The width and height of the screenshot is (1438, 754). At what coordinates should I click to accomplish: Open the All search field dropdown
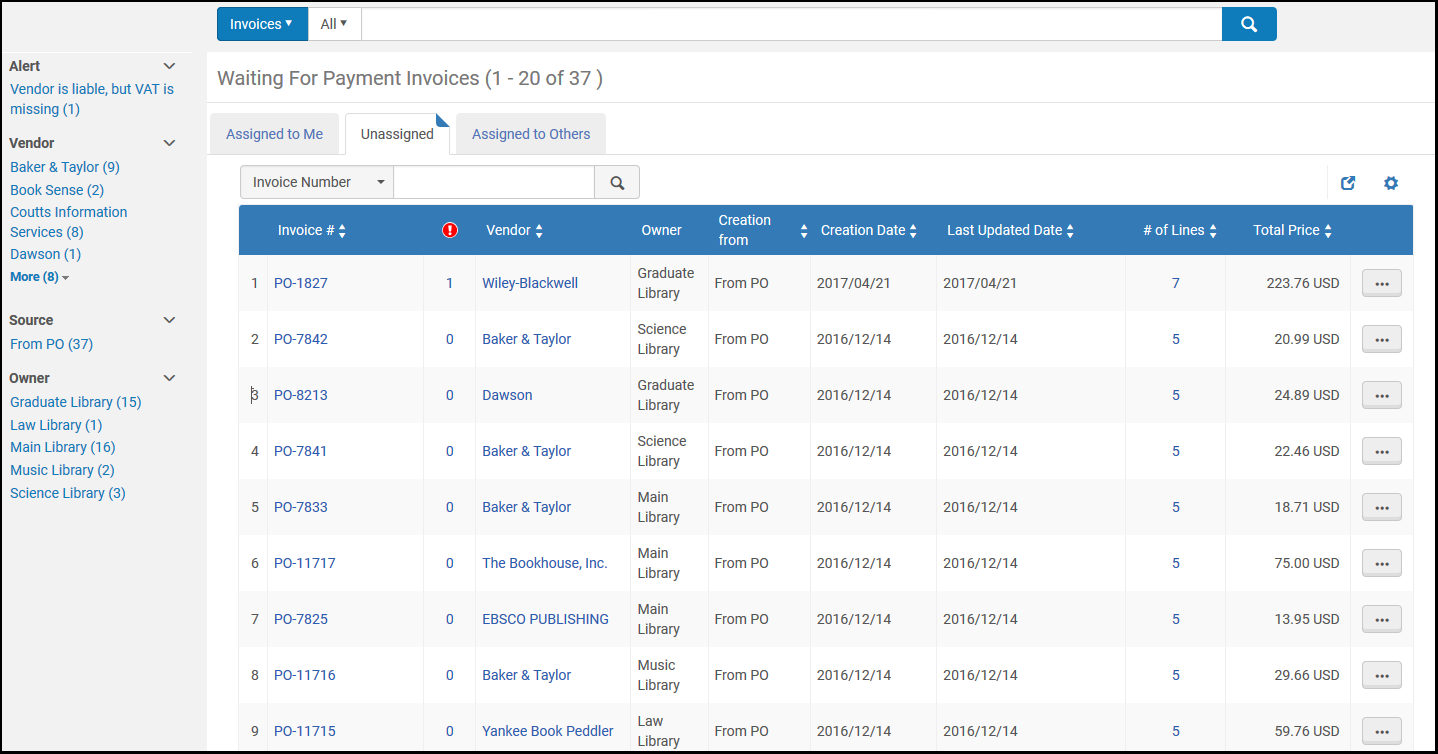pos(334,24)
